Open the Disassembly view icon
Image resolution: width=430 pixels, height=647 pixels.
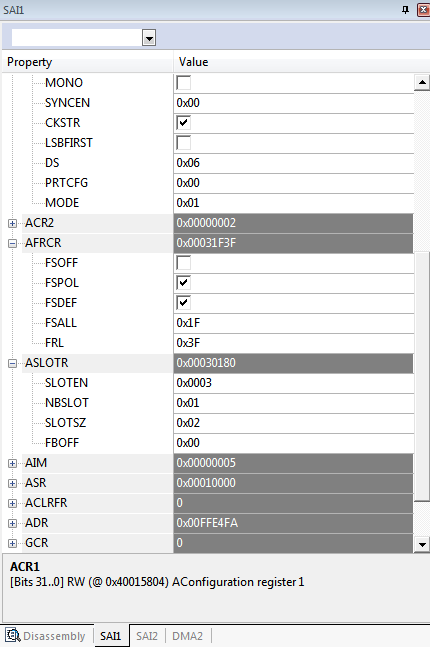[12, 635]
